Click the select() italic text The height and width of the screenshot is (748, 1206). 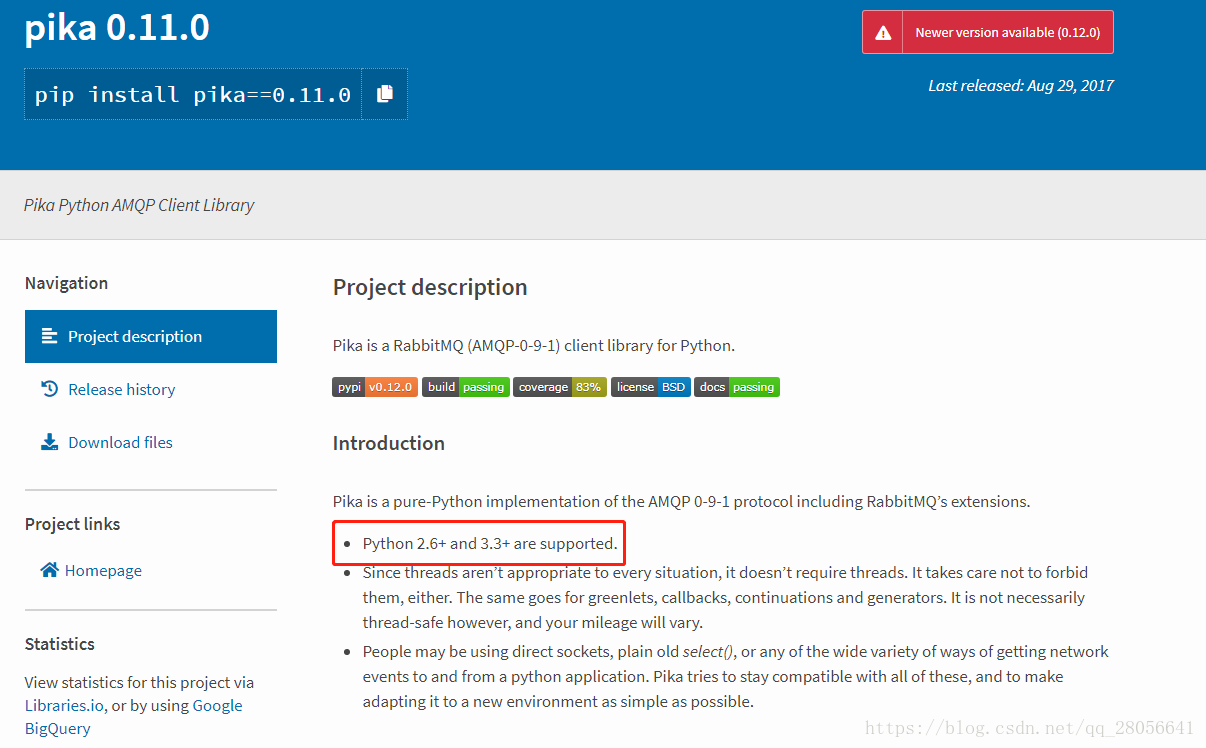pyautogui.click(x=708, y=651)
